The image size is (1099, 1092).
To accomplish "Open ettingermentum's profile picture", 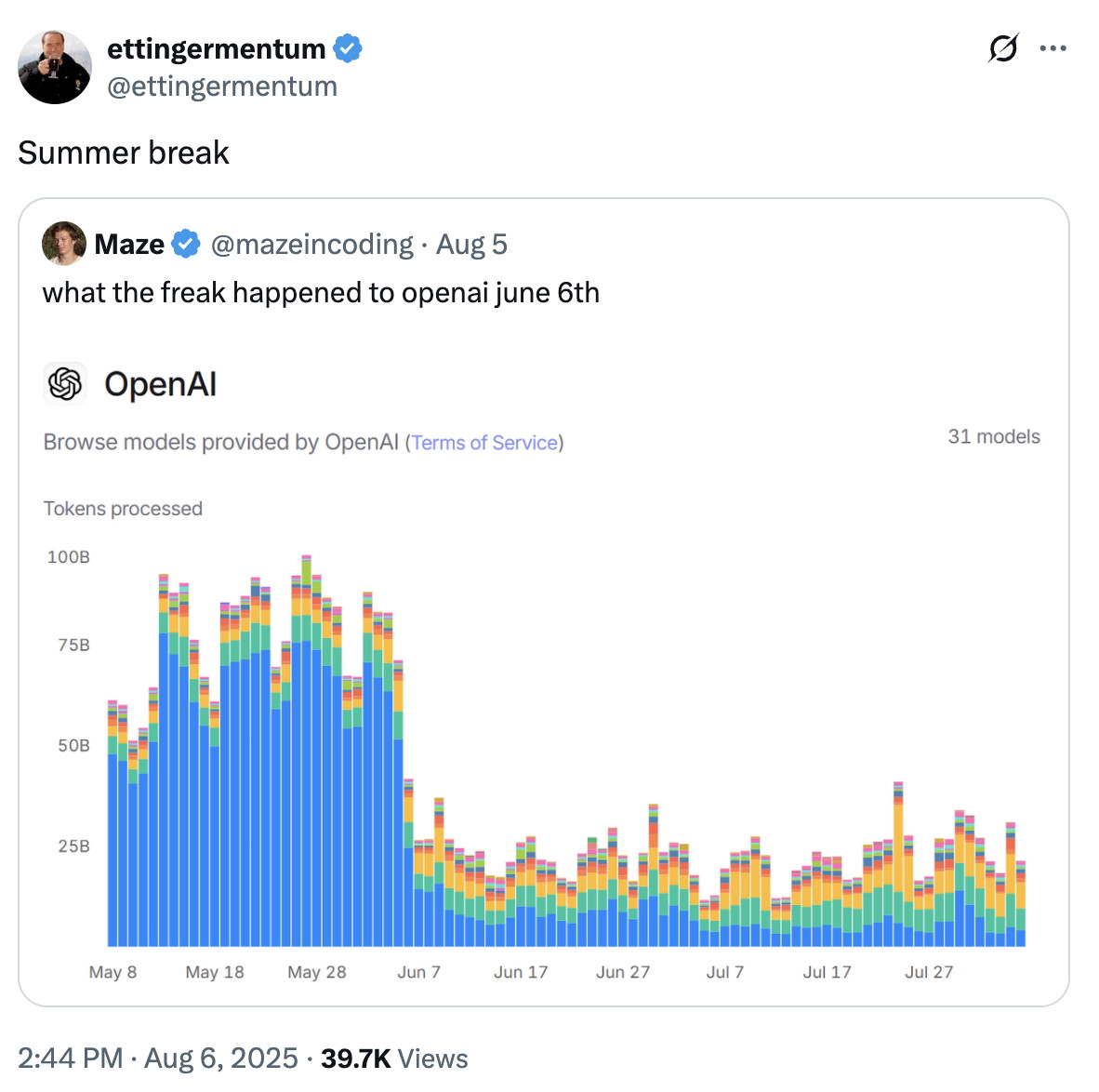I will (x=55, y=67).
